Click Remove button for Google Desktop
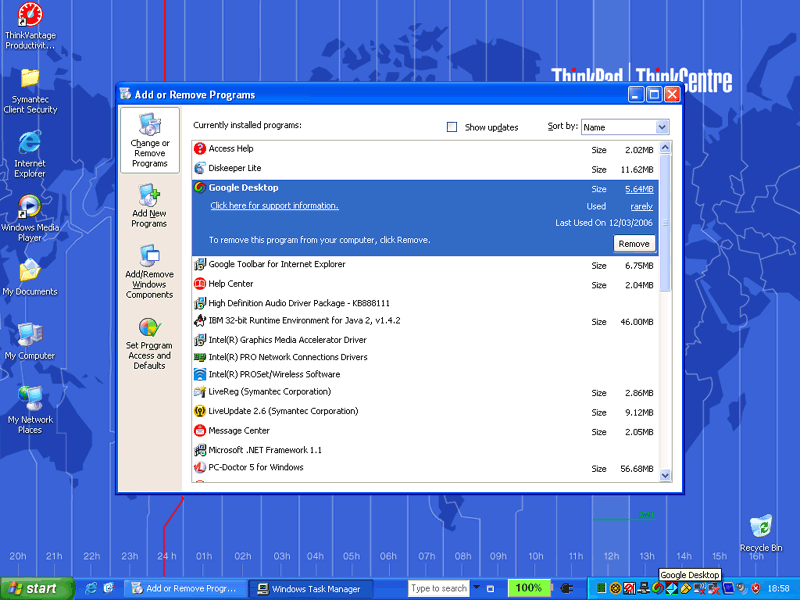 coord(634,244)
